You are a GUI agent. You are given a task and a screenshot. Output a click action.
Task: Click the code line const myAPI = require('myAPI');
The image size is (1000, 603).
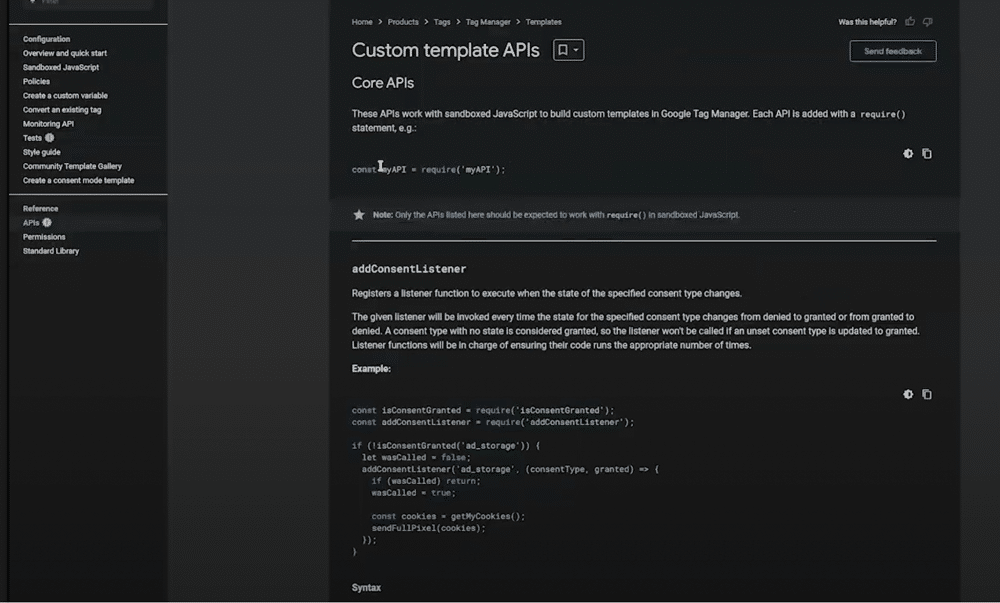pos(429,170)
